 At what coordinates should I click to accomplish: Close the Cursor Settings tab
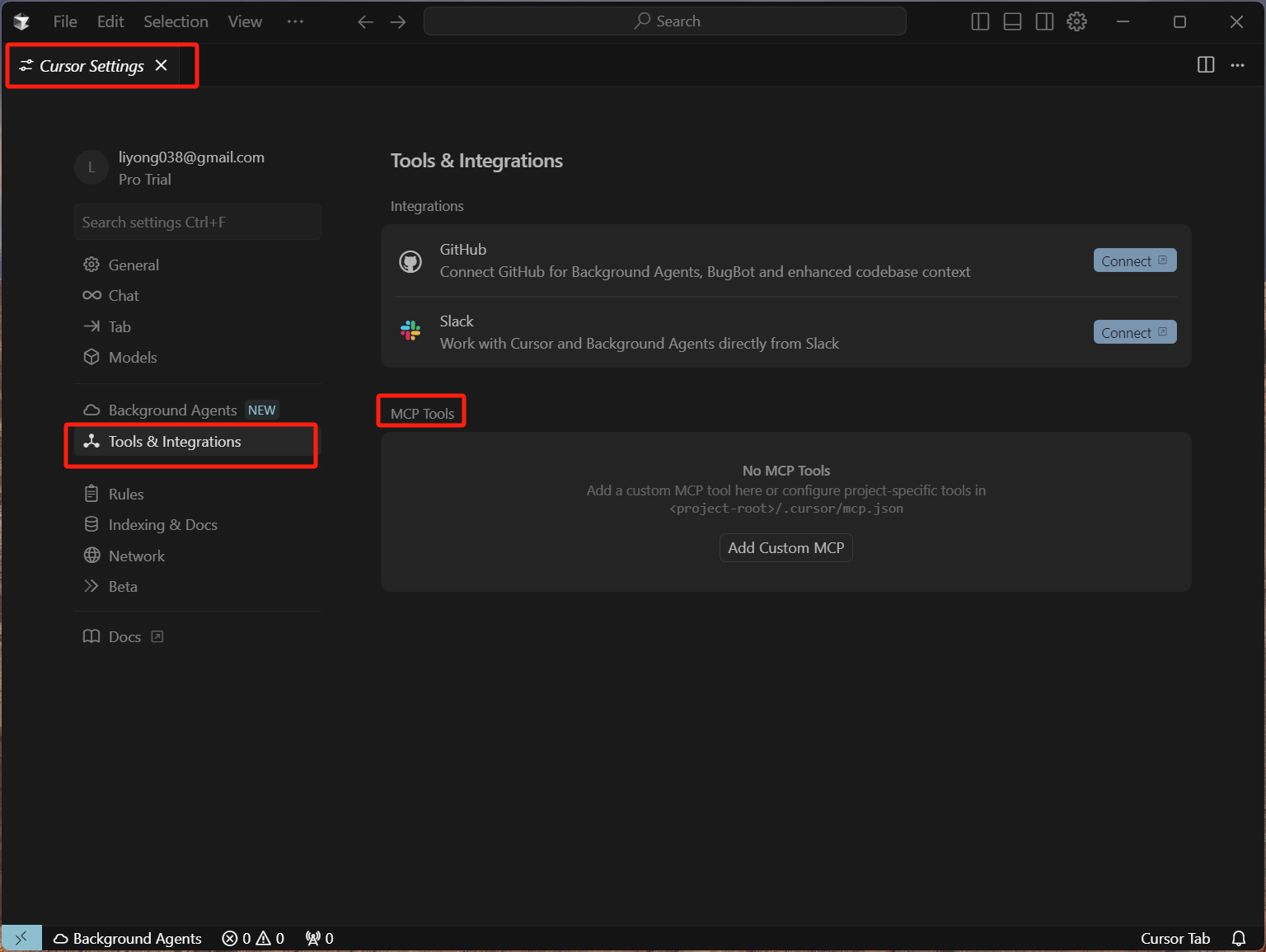[x=162, y=65]
